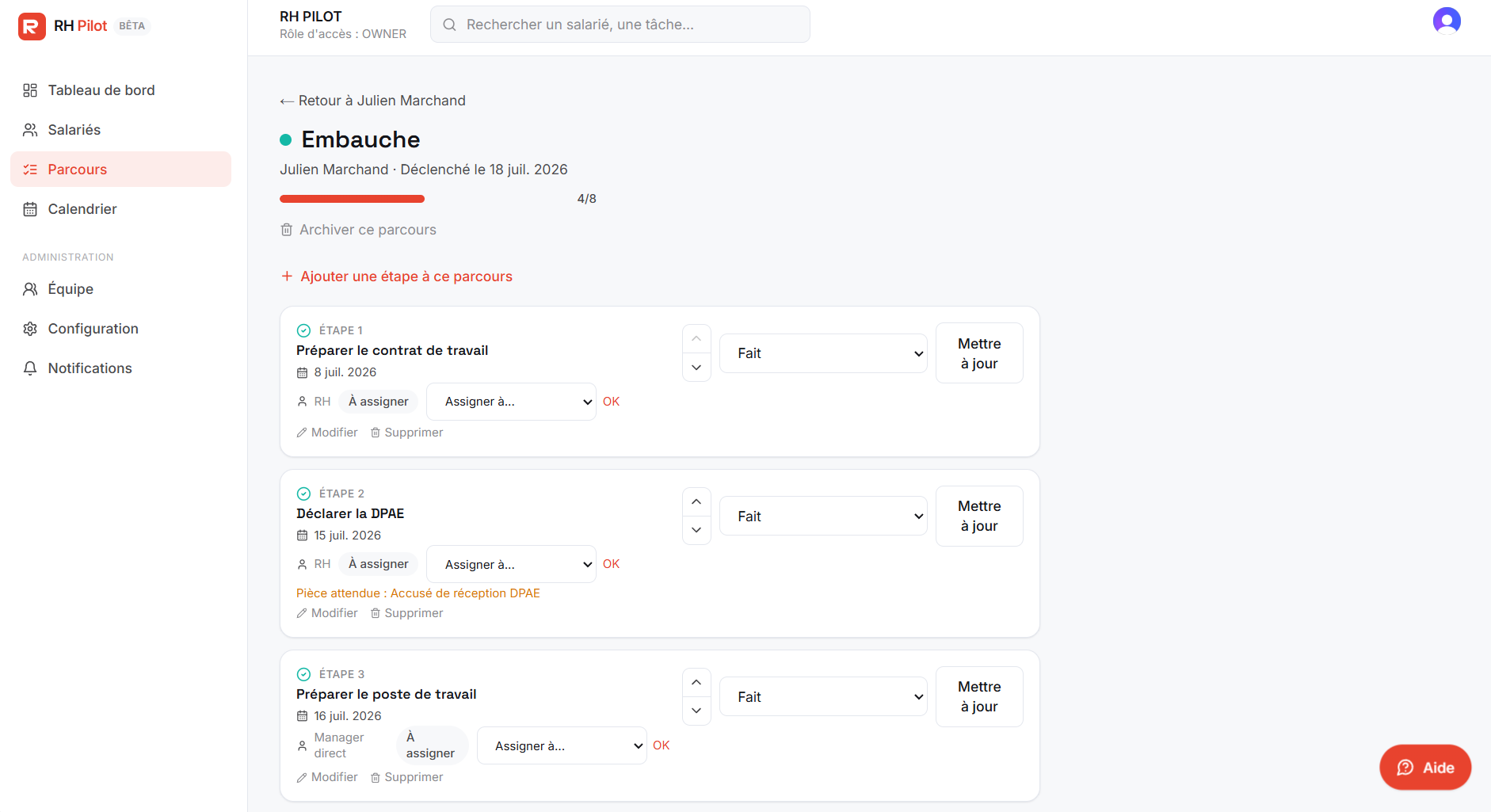Click the Notifications bell icon
The height and width of the screenshot is (812, 1491).
click(30, 368)
